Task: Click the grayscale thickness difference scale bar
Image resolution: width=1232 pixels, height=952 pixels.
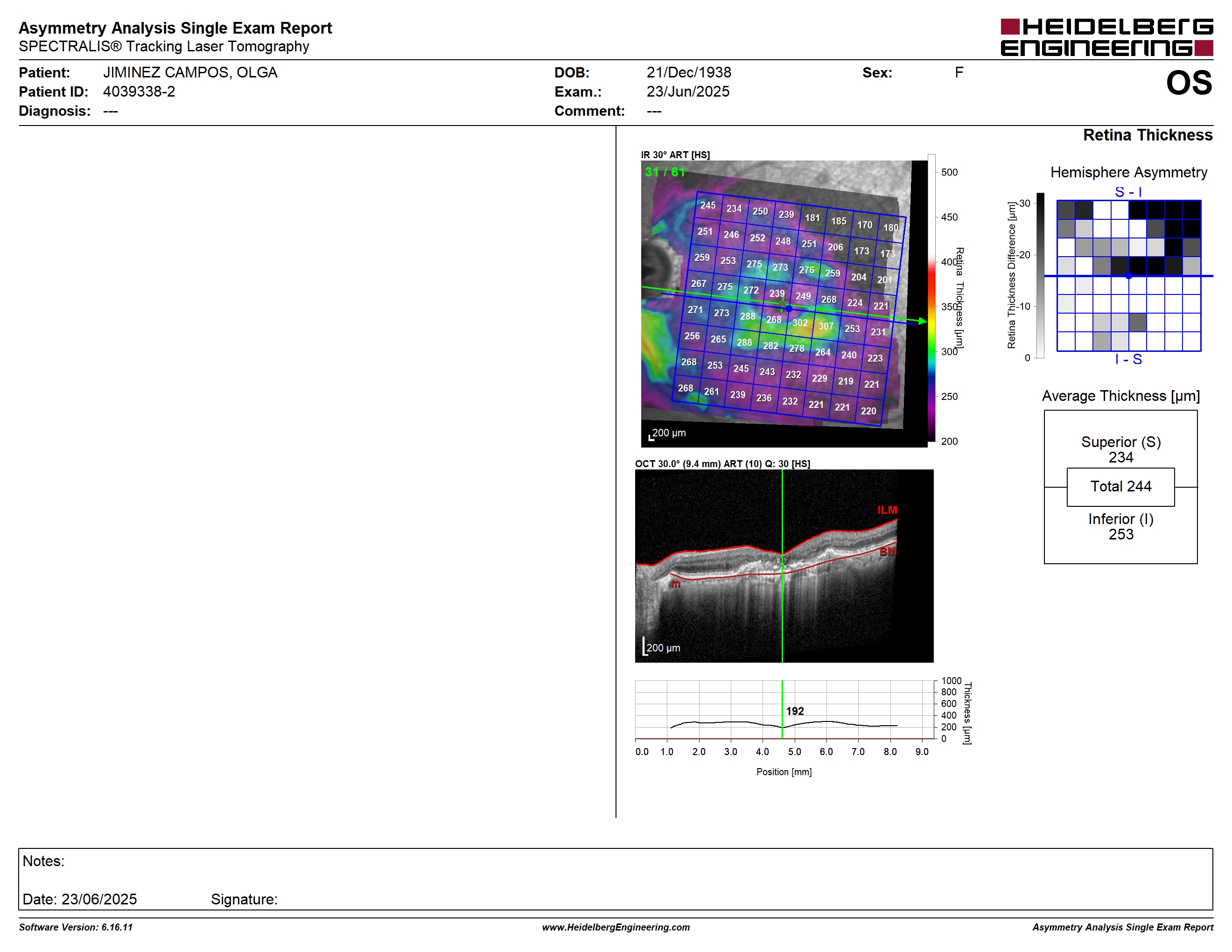Action: [1040, 275]
